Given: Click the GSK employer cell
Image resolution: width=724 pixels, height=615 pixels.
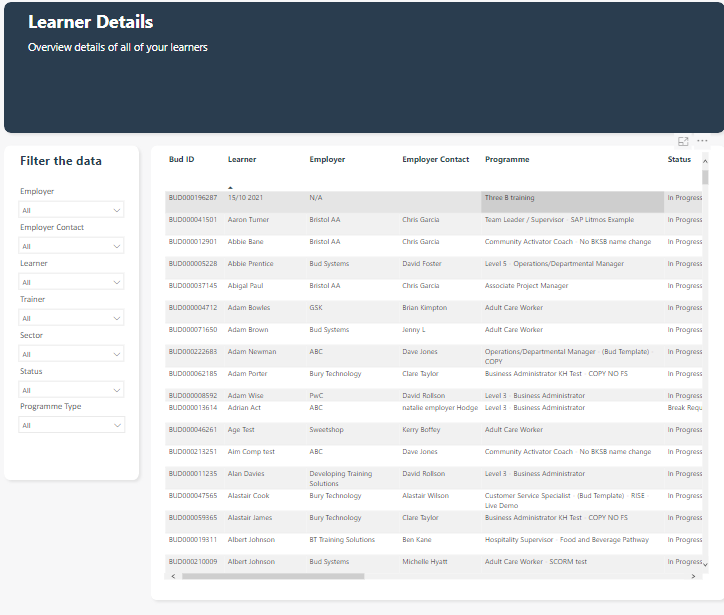Looking at the screenshot, I should click(316, 308).
